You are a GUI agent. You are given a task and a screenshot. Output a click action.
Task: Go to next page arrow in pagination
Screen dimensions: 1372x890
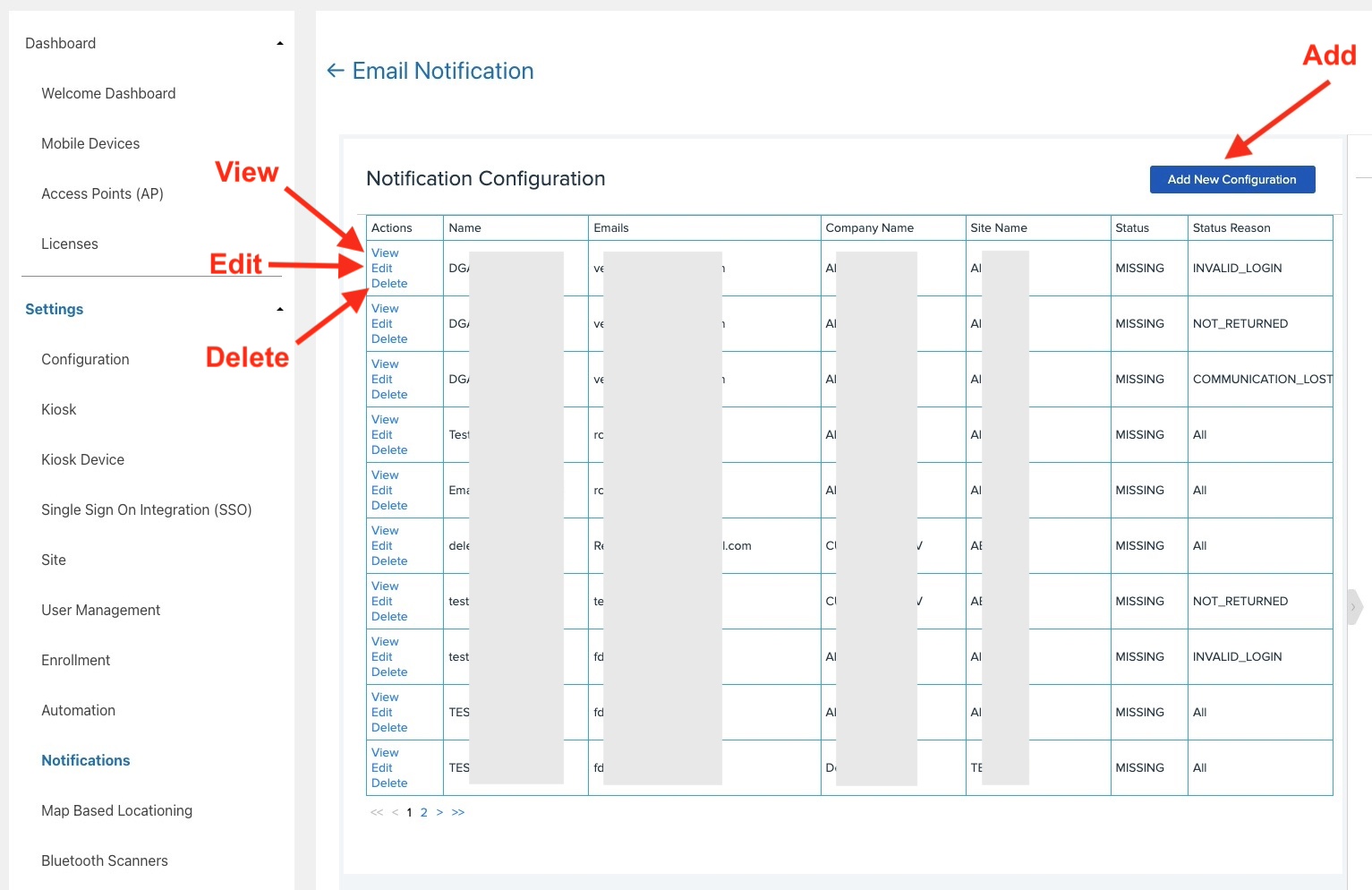439,813
